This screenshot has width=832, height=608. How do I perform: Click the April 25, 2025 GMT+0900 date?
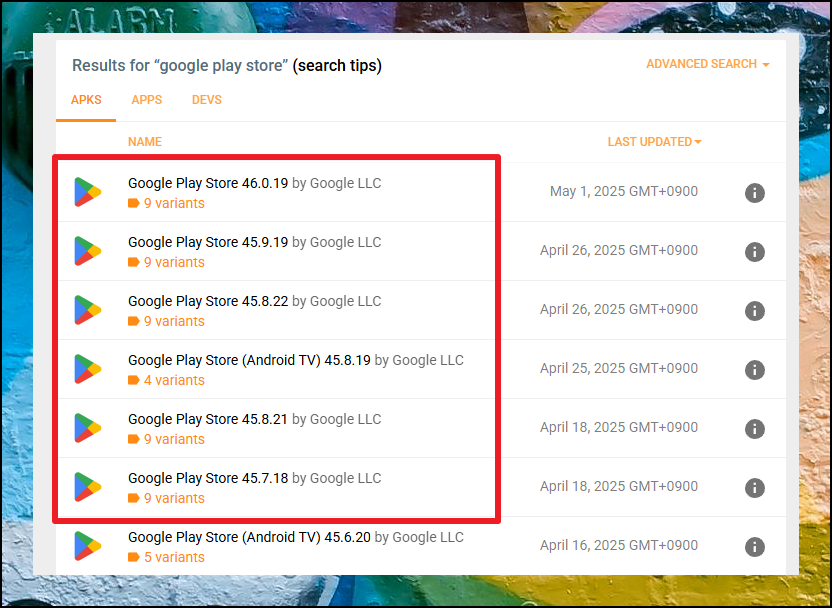(x=619, y=368)
